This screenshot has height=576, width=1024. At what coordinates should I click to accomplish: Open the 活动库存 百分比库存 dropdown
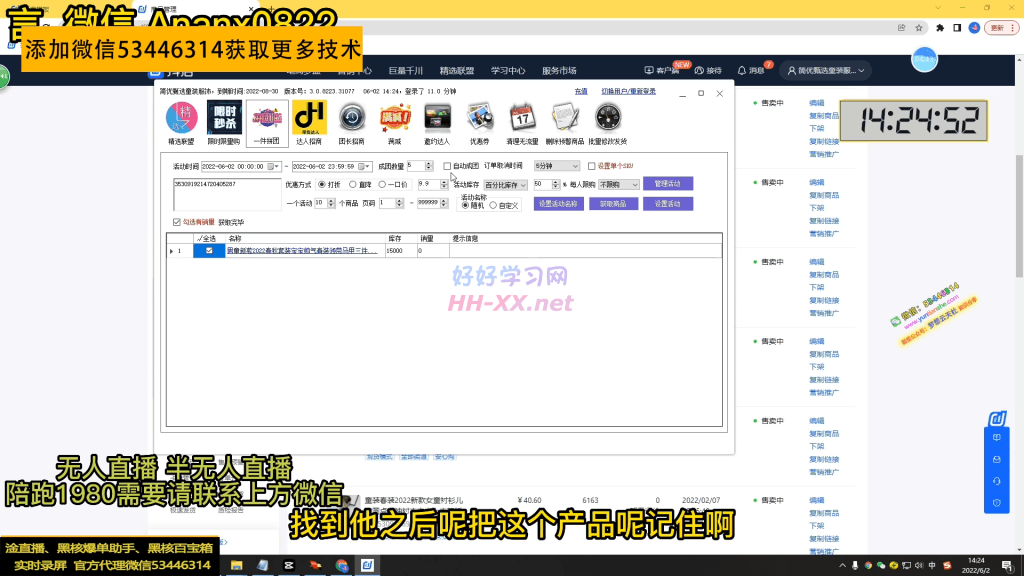pos(505,185)
